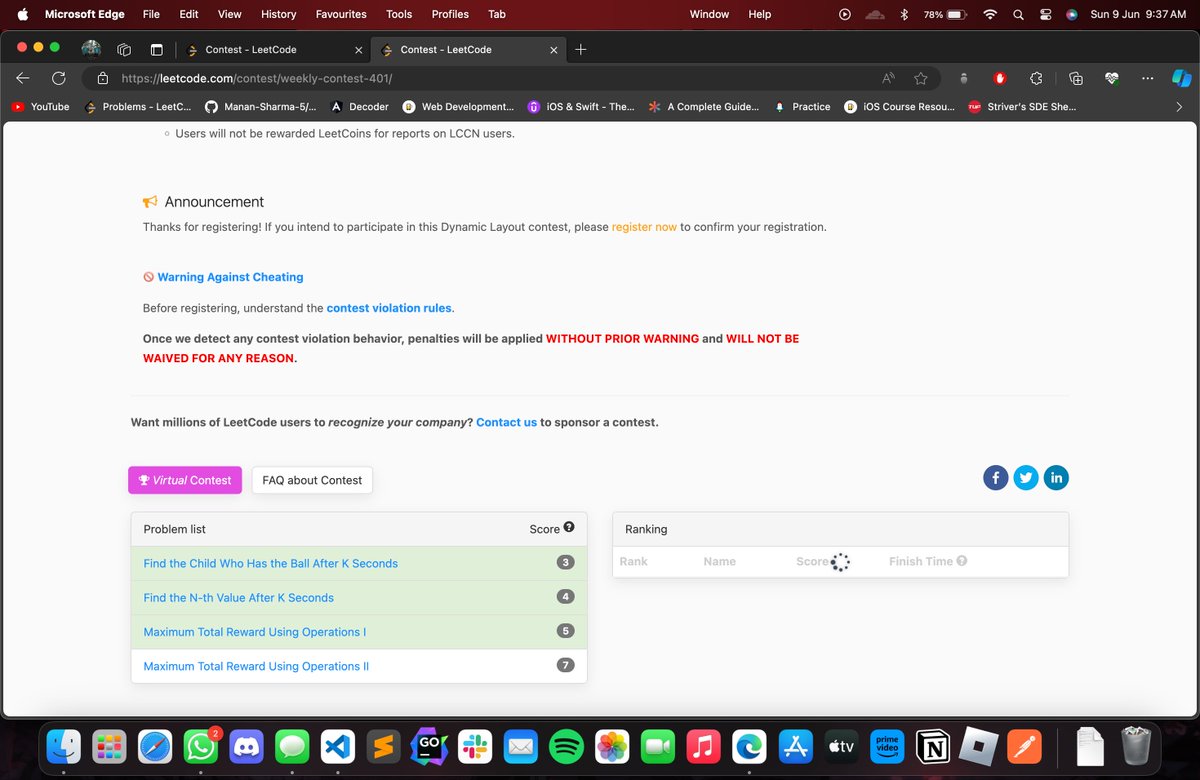Go back with the browser back arrow
This screenshot has height=780, width=1200.
[23, 78]
